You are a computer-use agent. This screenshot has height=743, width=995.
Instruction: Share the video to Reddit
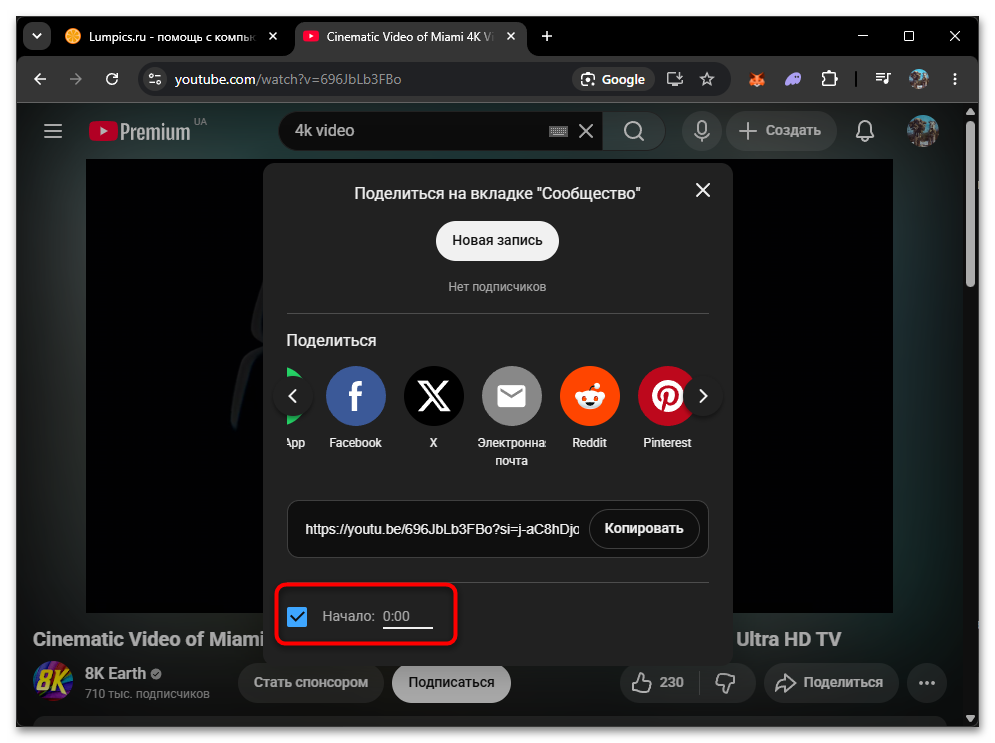[590, 396]
